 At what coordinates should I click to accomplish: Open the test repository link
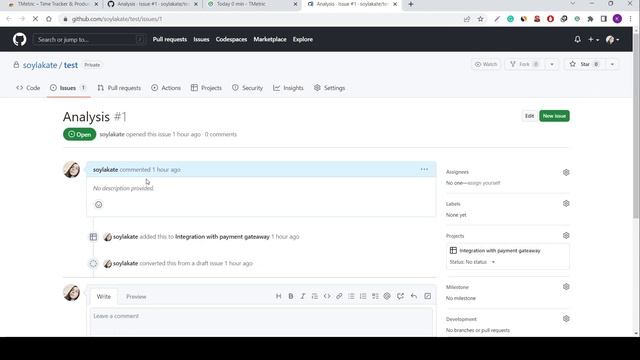click(x=71, y=65)
